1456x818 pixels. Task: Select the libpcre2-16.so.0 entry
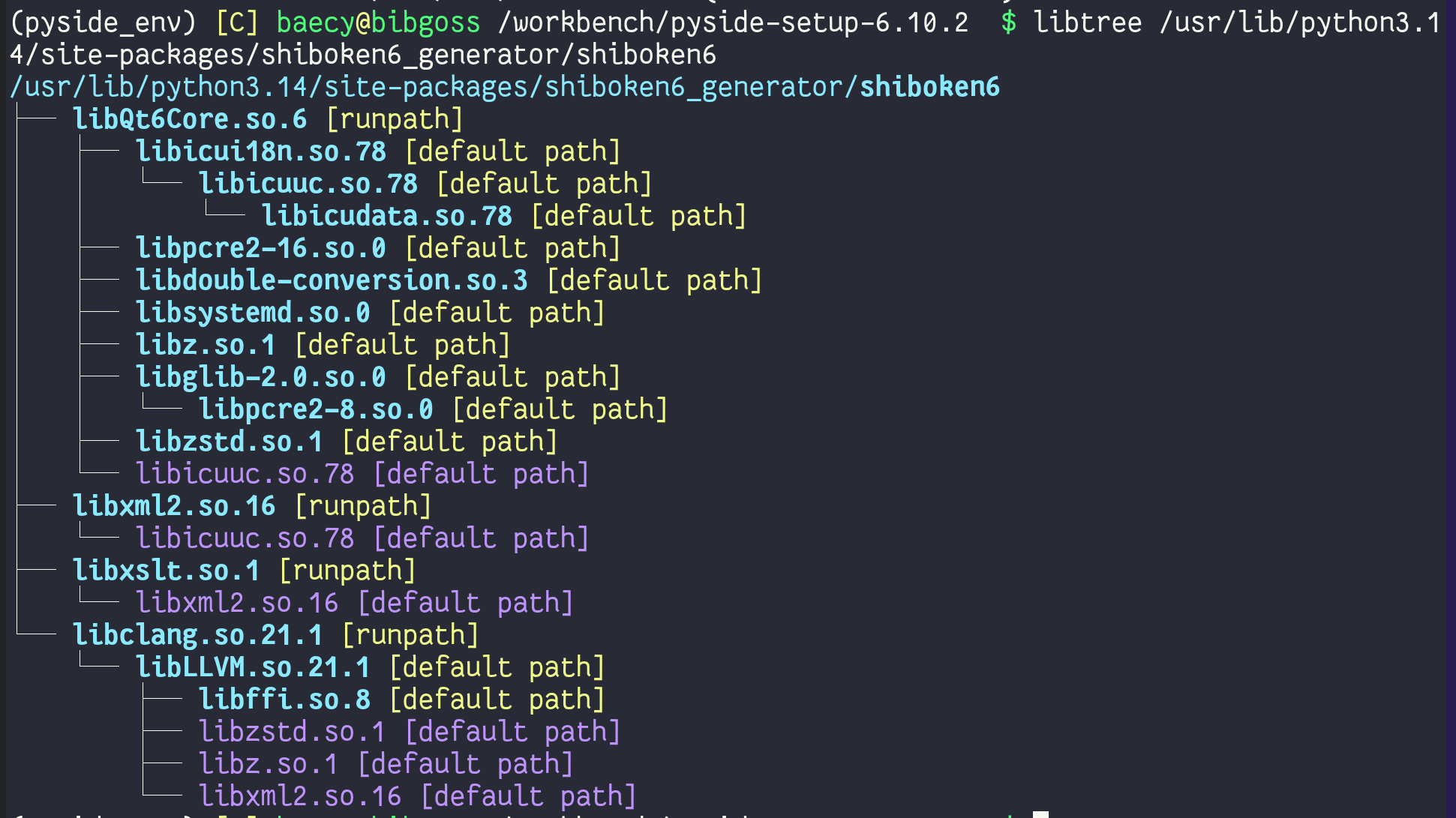261,248
